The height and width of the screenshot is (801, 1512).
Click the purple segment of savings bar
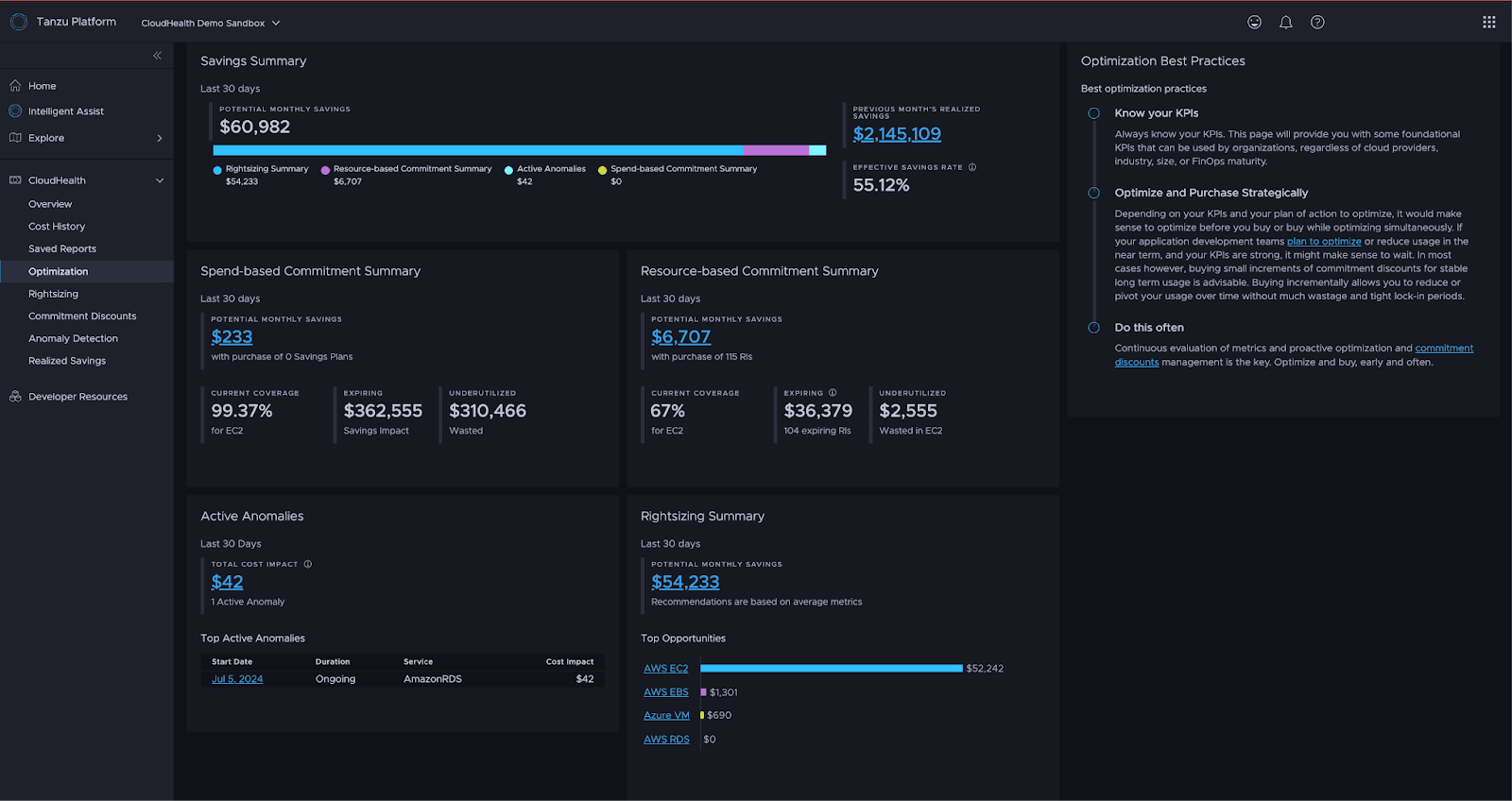776,150
